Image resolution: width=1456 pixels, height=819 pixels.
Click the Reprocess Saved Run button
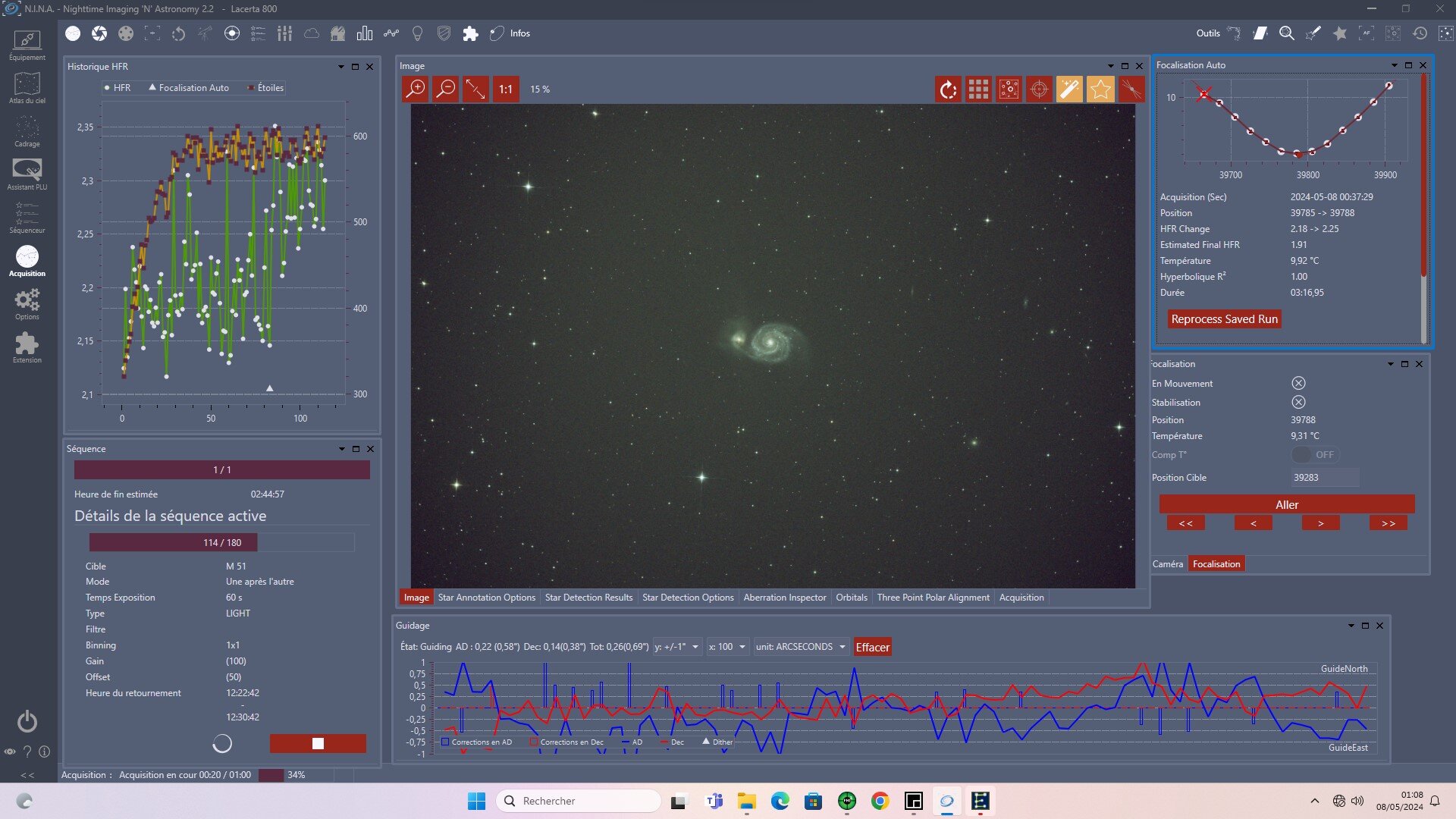1224,319
